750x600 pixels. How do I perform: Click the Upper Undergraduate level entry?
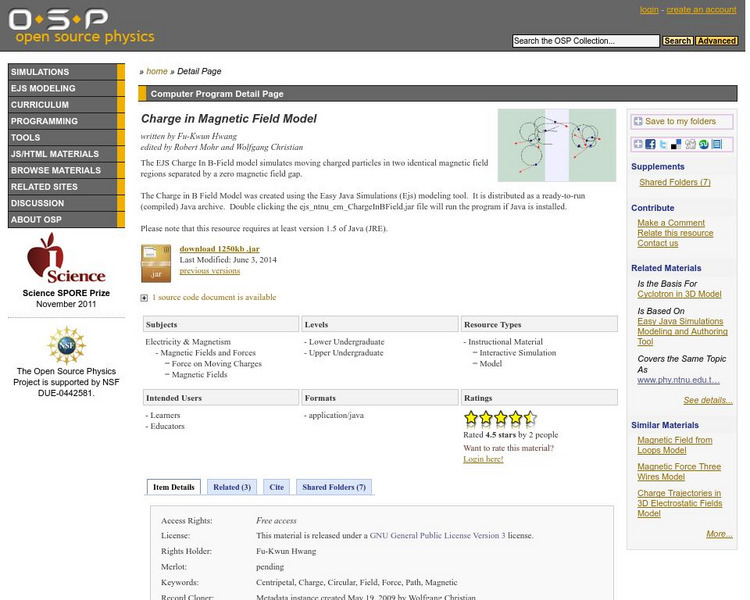click(346, 353)
